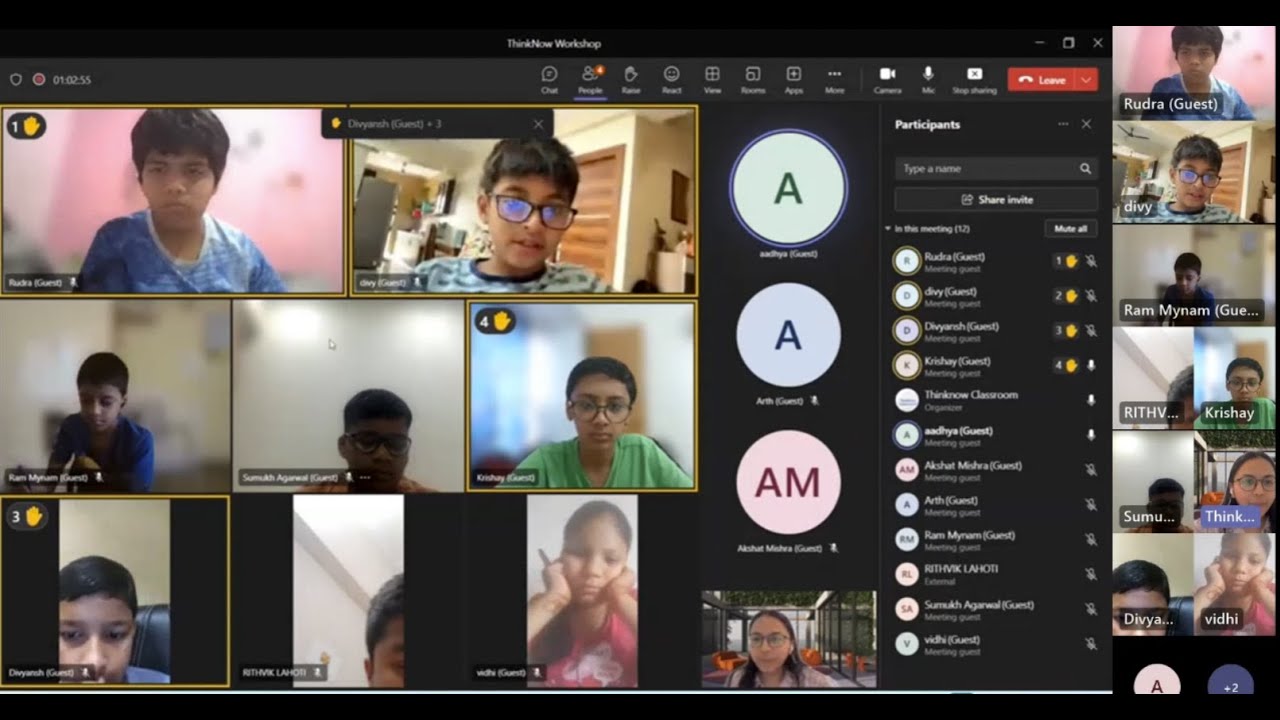Click the Mute all button

[x=1070, y=229]
